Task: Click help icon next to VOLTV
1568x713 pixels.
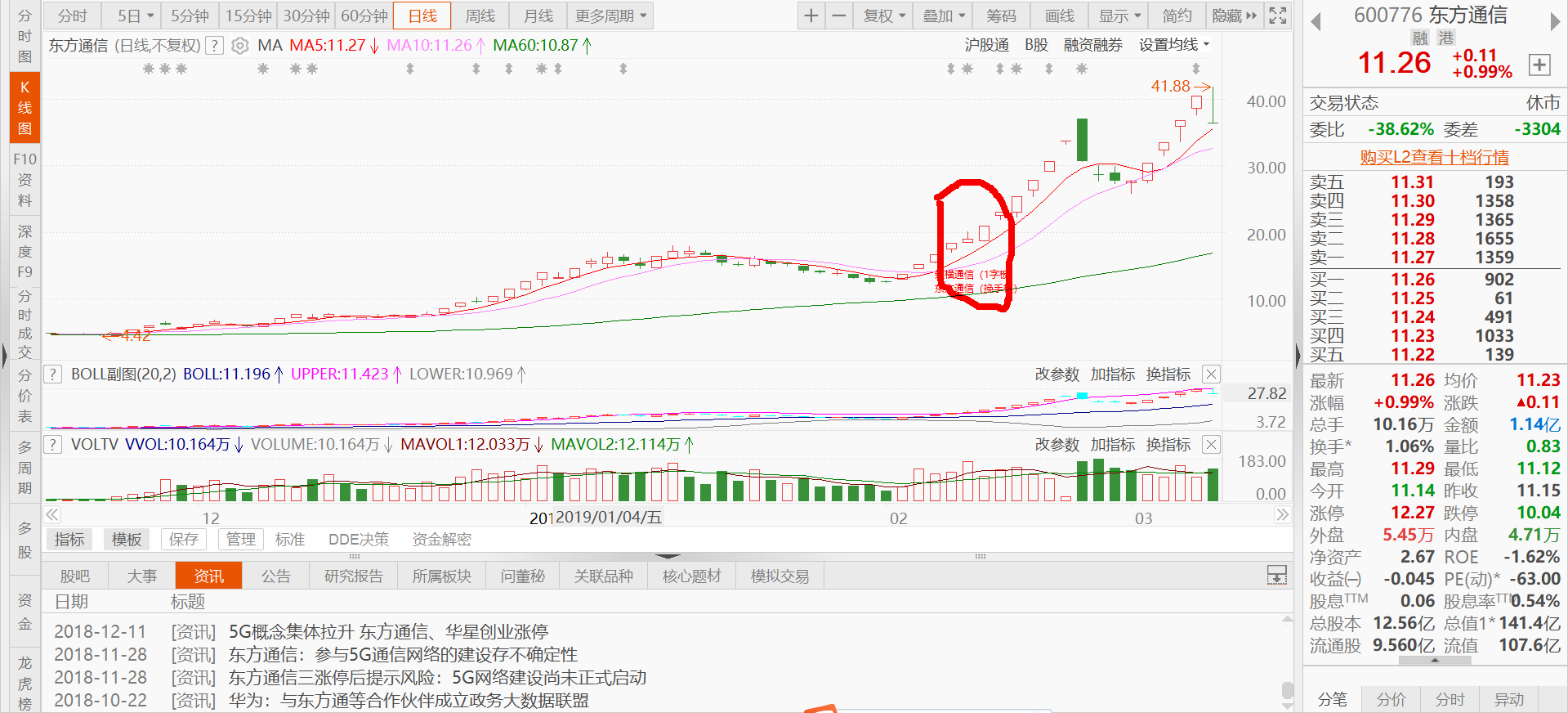Action: pyautogui.click(x=52, y=445)
